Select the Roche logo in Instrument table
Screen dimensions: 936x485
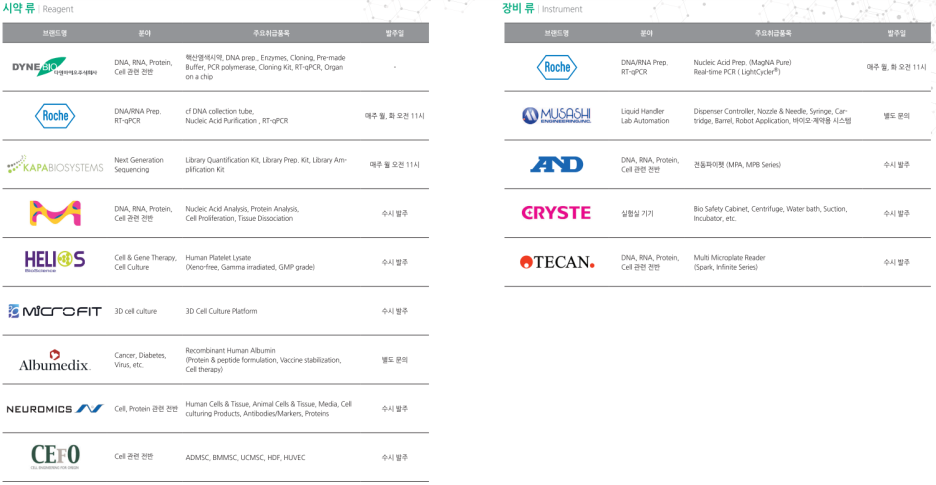(557, 67)
